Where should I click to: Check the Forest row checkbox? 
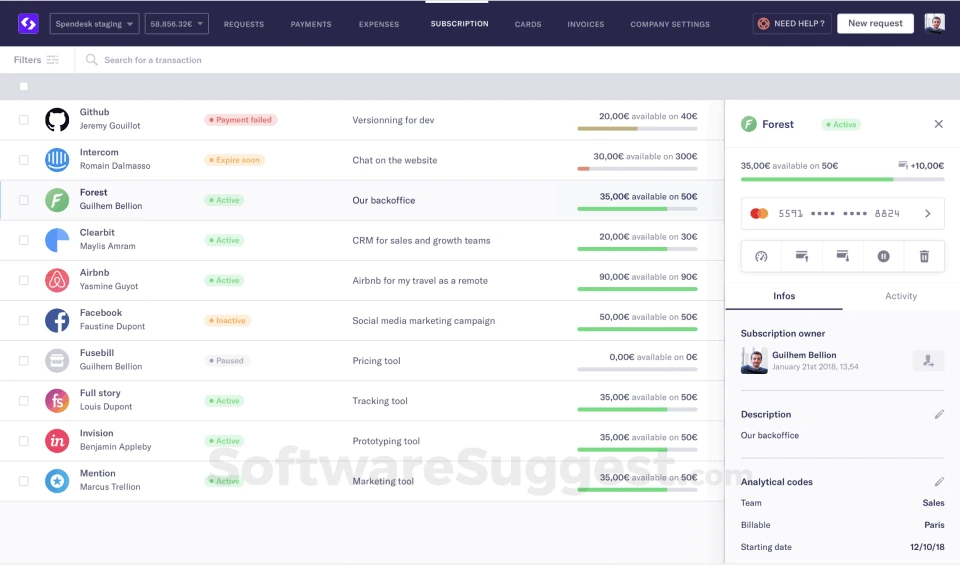[24, 200]
